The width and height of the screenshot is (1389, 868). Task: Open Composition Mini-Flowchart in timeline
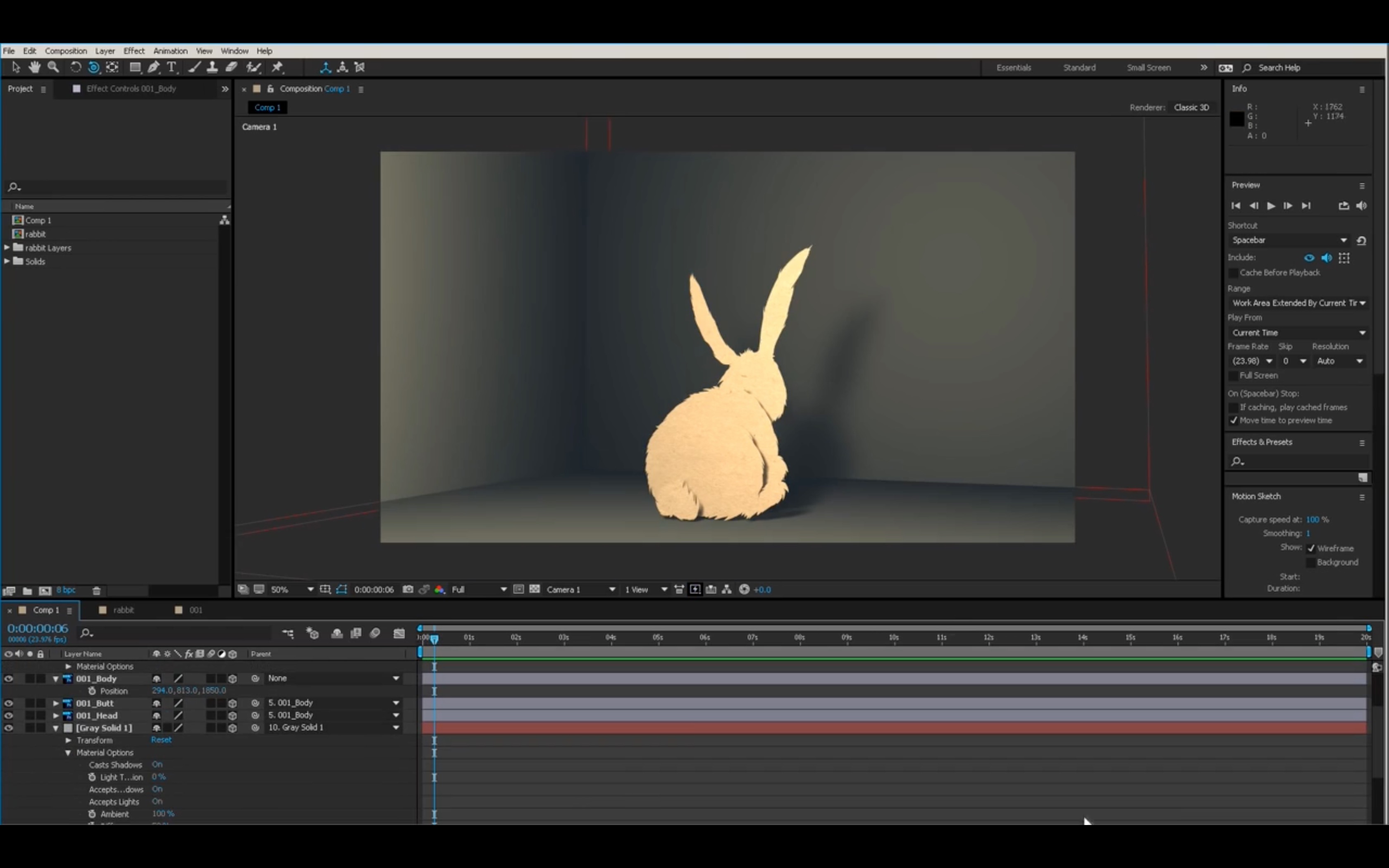[288, 633]
